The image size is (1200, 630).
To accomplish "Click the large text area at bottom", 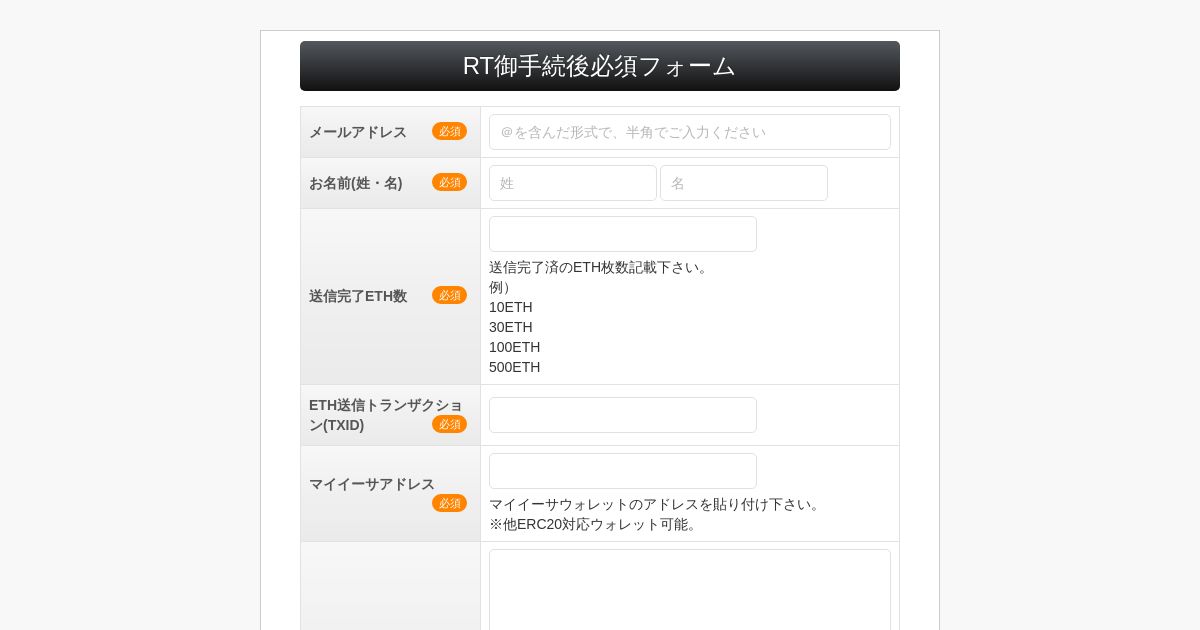I will (690, 590).
